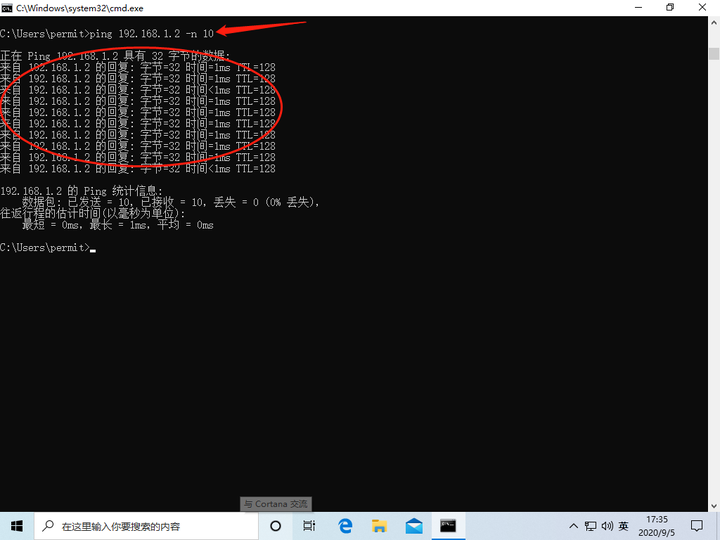This screenshot has height=540, width=720.
Task: Restore down the cmd.exe window
Action: point(670,8)
